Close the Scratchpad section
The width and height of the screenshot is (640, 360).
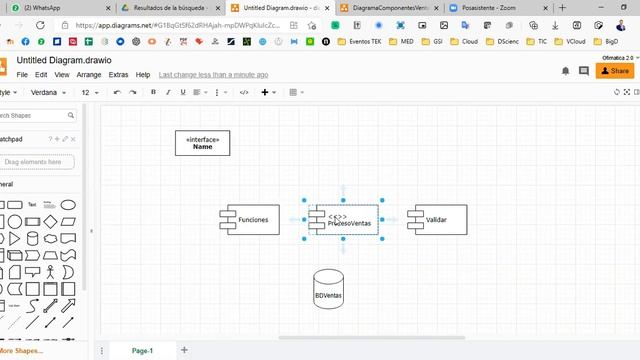[73, 139]
